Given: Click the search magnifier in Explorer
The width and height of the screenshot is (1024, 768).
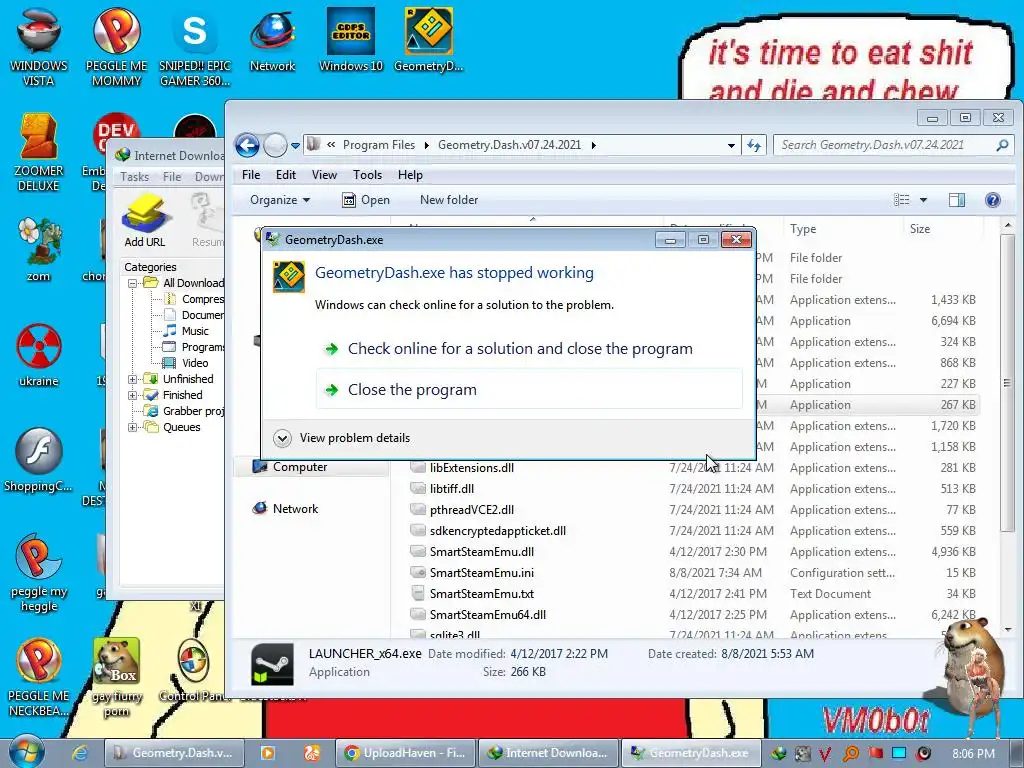Looking at the screenshot, I should point(1002,145).
